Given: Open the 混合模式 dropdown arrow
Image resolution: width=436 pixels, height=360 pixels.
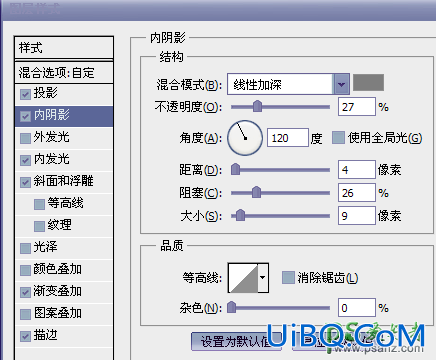Looking at the screenshot, I should pos(341,84).
